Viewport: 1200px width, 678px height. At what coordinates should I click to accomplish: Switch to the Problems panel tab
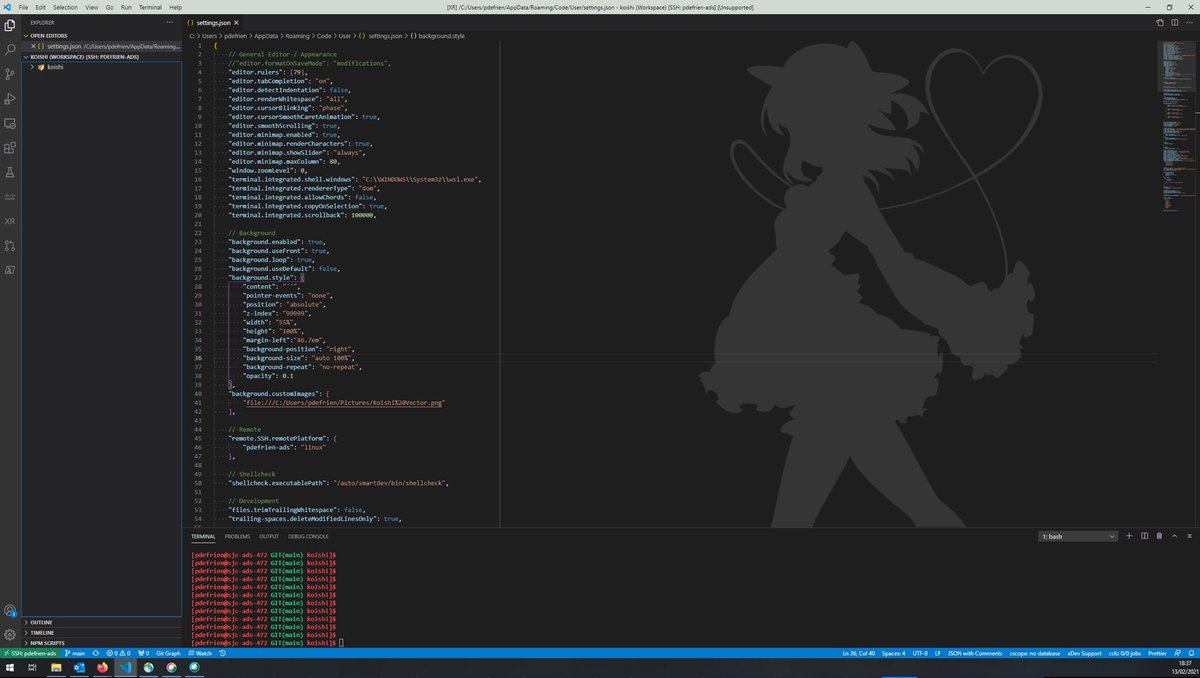click(237, 536)
